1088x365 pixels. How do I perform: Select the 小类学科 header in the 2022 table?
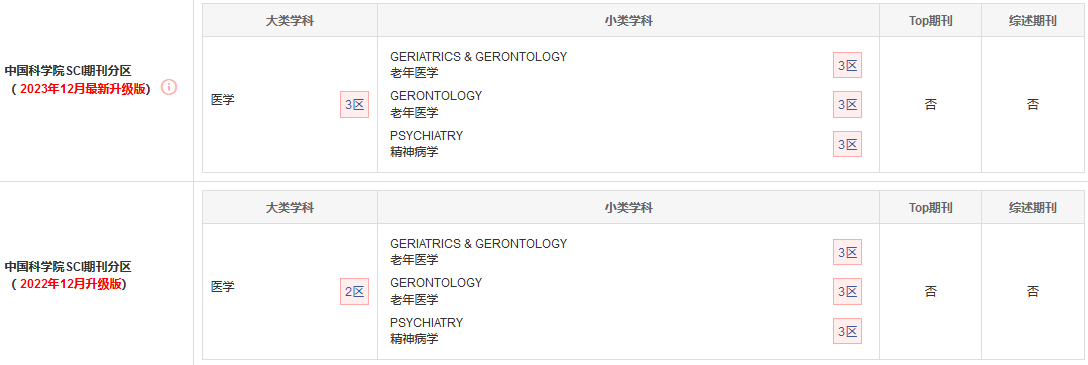629,207
